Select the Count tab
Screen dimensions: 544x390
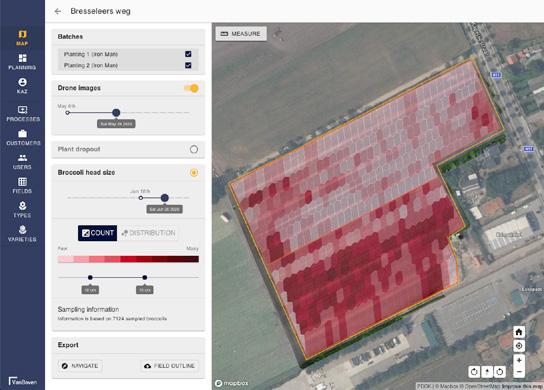coord(97,233)
